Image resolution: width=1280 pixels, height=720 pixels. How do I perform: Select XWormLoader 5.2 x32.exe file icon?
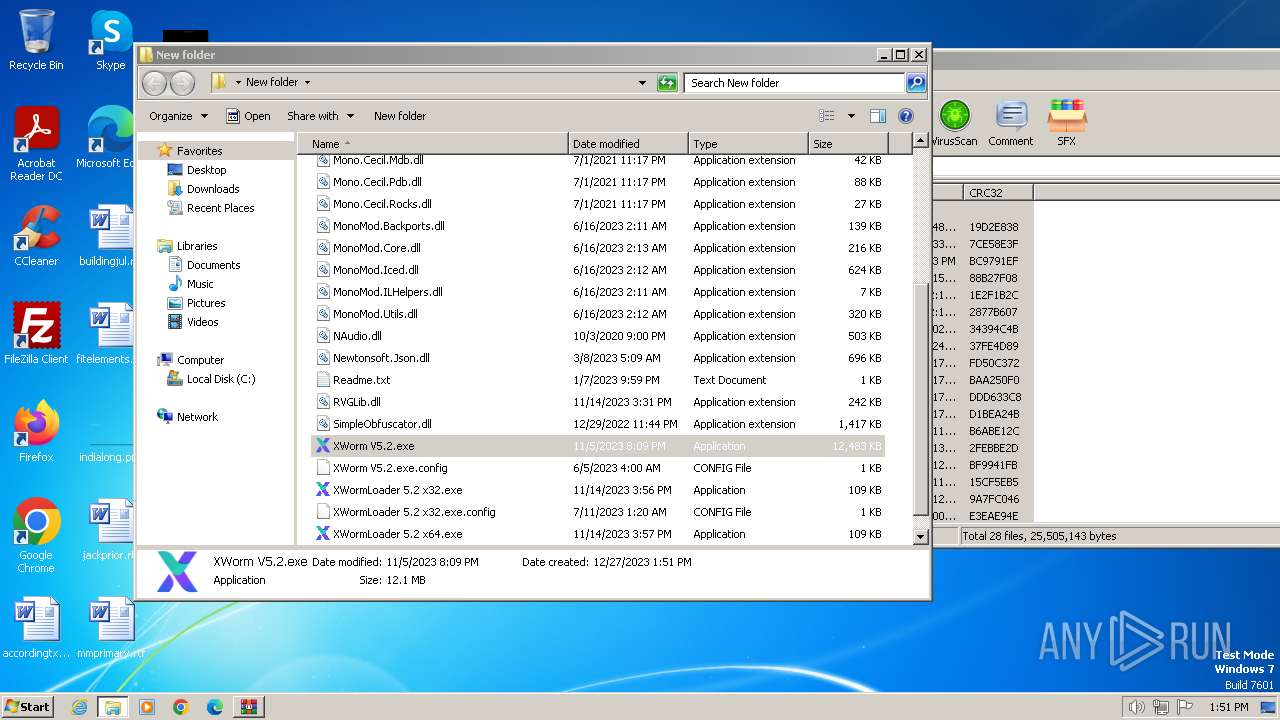tap(323, 490)
